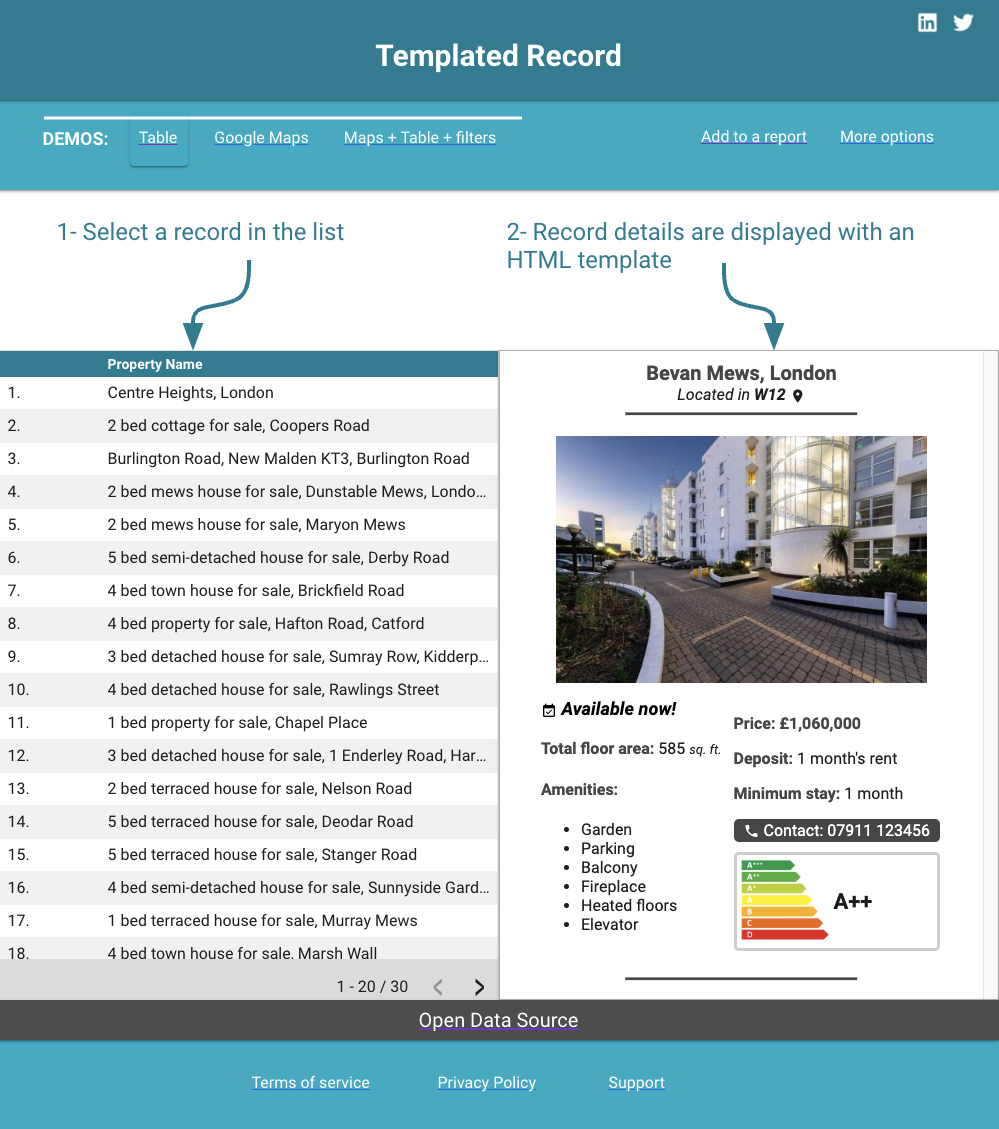Click the Property Name column header
Screen dimensions: 999x1129
pyautogui.click(x=155, y=364)
